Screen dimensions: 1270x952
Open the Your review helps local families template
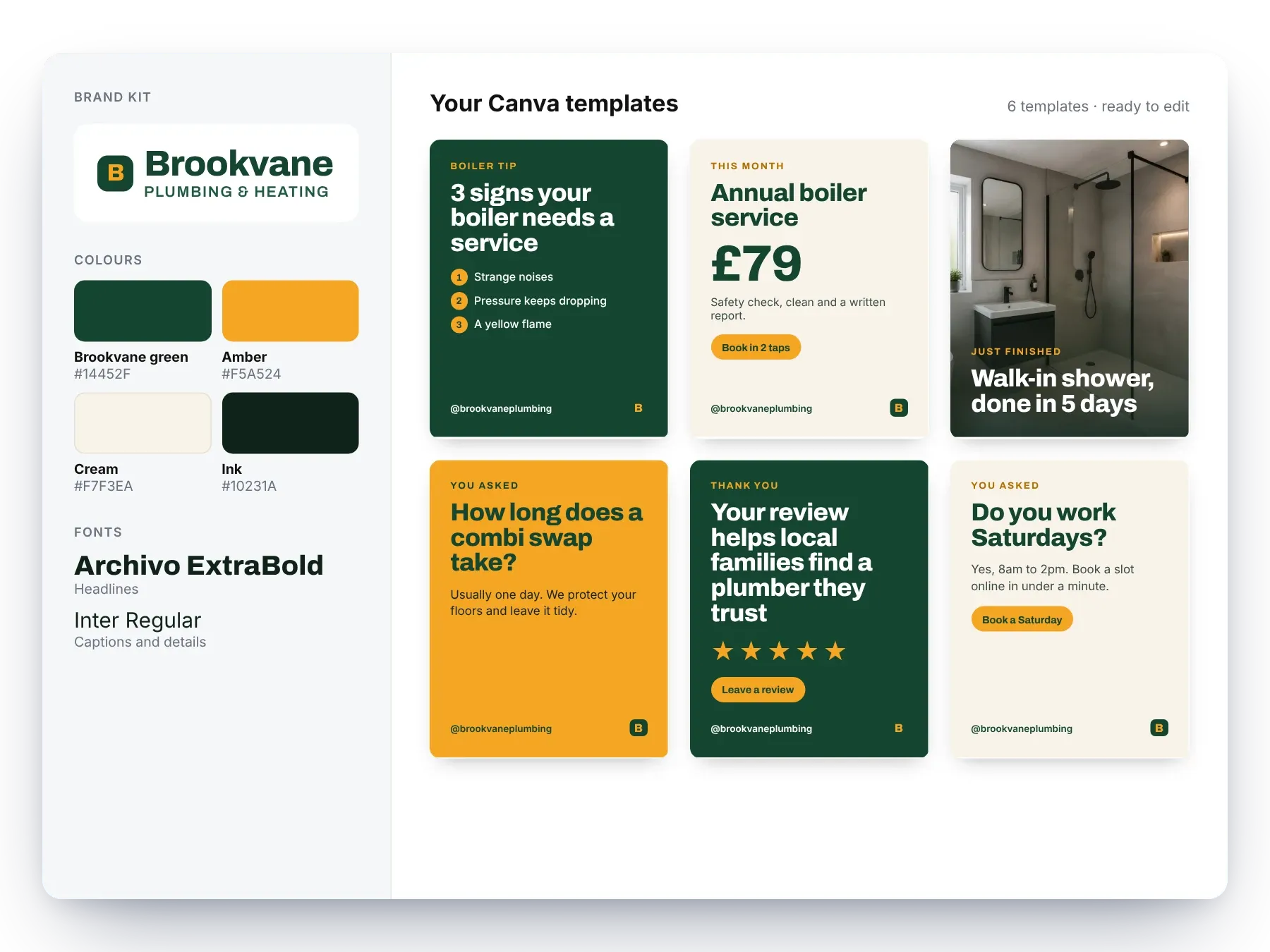point(809,609)
